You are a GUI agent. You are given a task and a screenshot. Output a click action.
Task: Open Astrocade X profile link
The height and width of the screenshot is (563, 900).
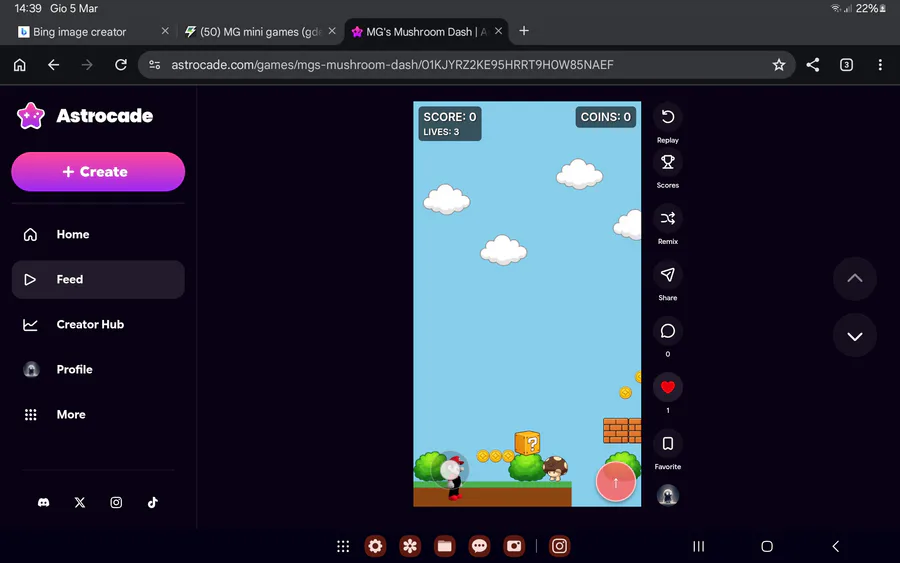click(80, 503)
